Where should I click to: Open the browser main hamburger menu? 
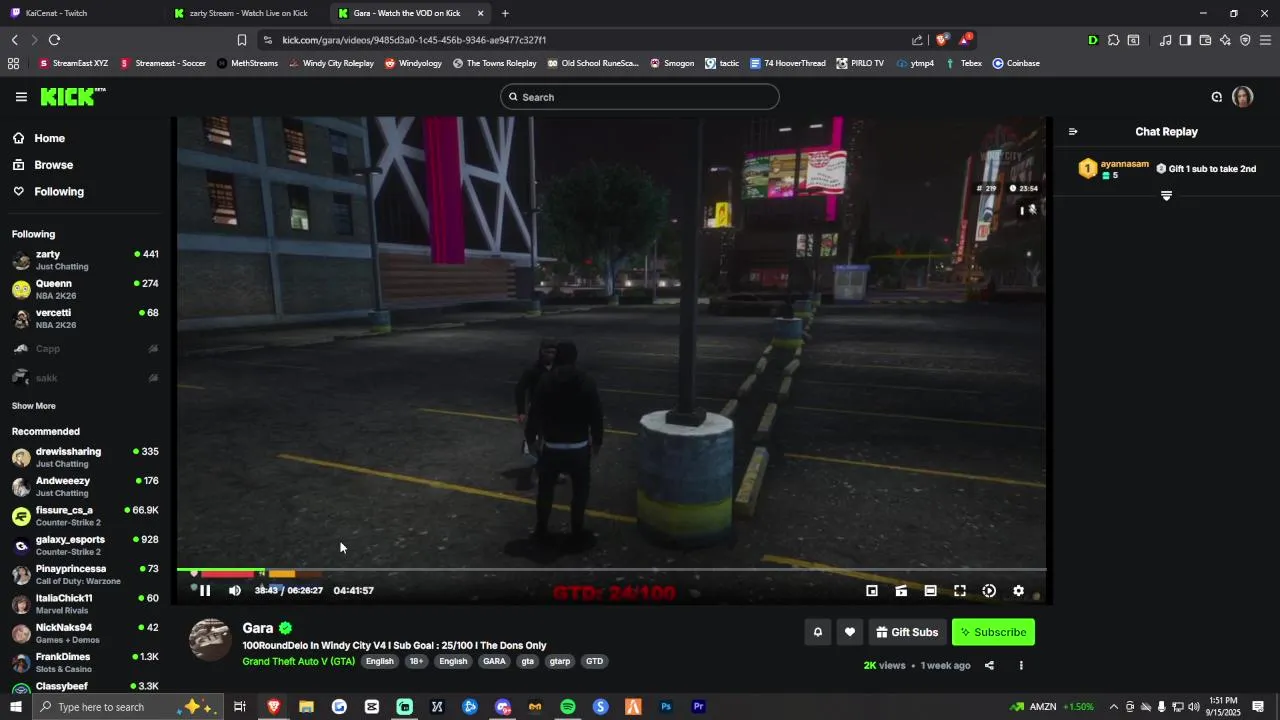click(x=1265, y=40)
